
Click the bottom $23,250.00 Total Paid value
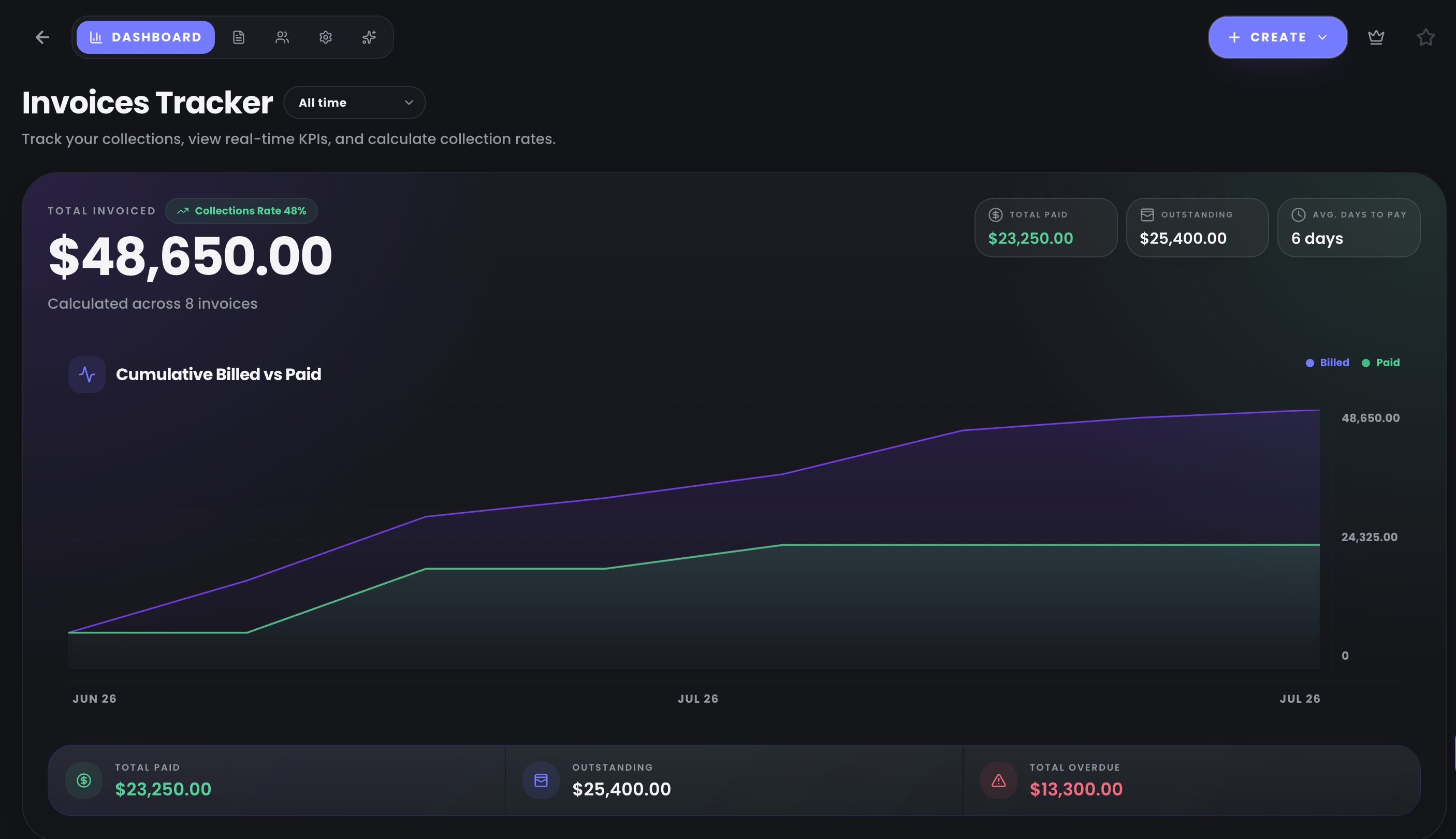(163, 789)
